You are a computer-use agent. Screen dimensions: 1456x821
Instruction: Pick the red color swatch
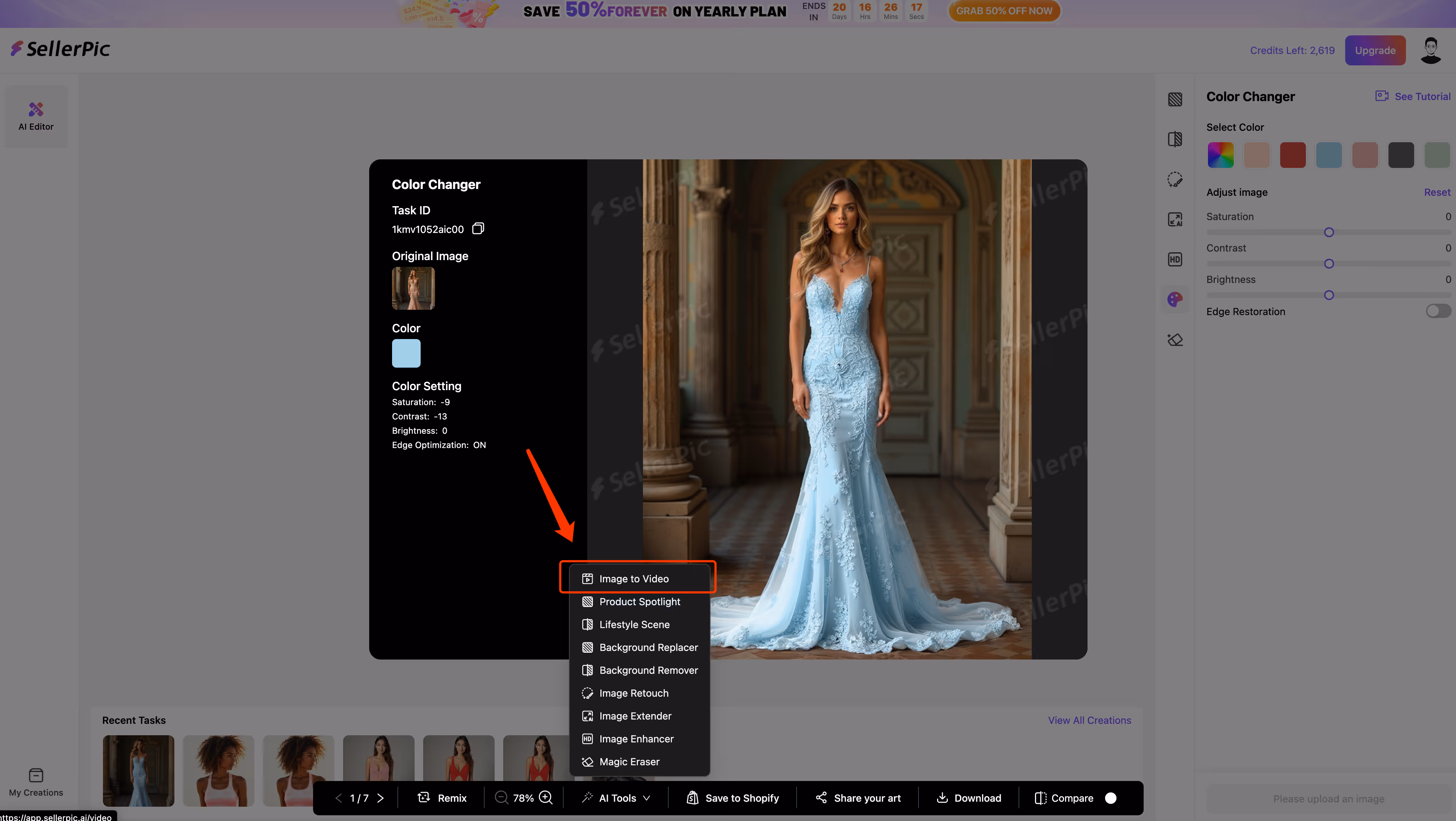(x=1292, y=155)
